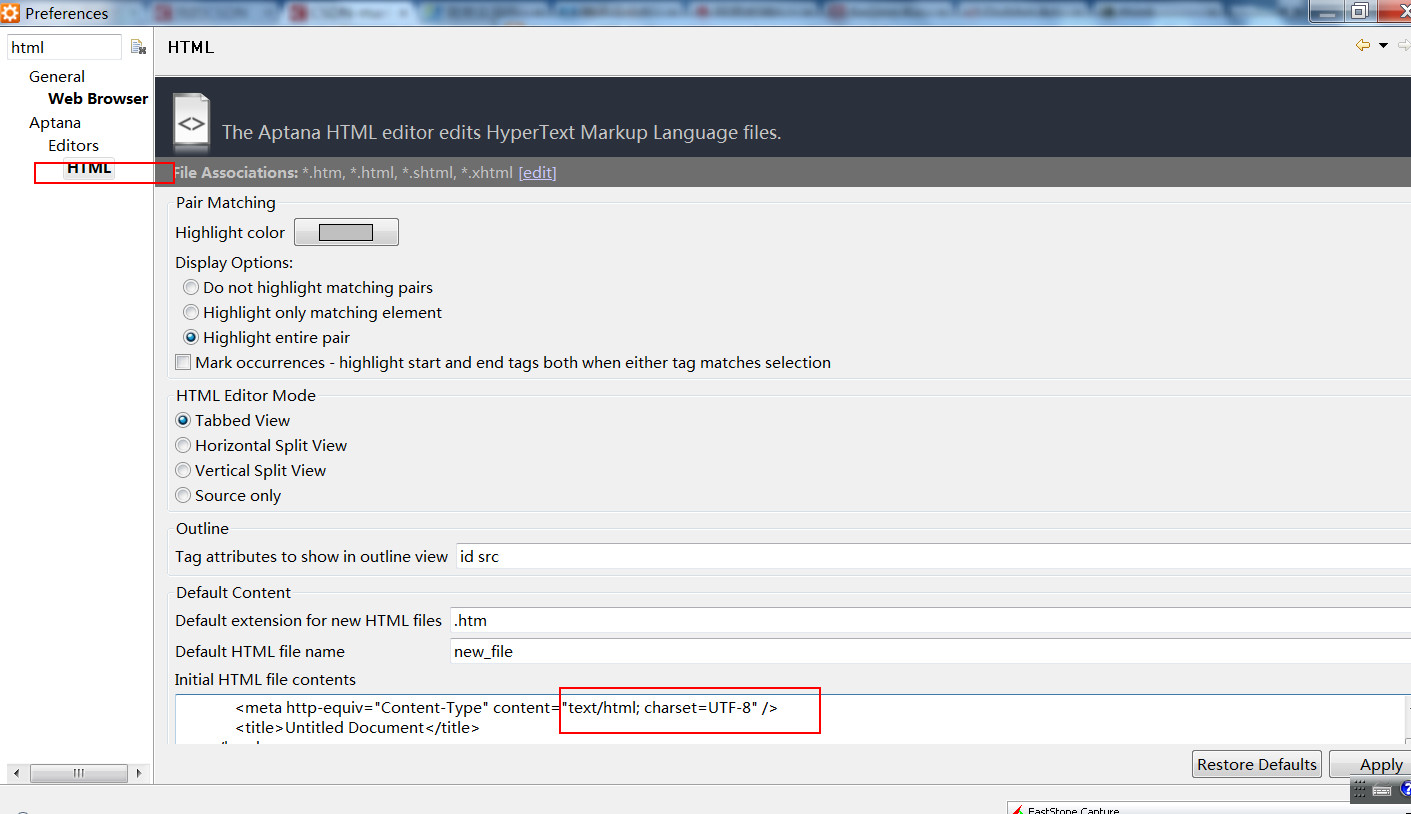Click the Default HTML file name field
This screenshot has height=814, width=1411.
[930, 651]
